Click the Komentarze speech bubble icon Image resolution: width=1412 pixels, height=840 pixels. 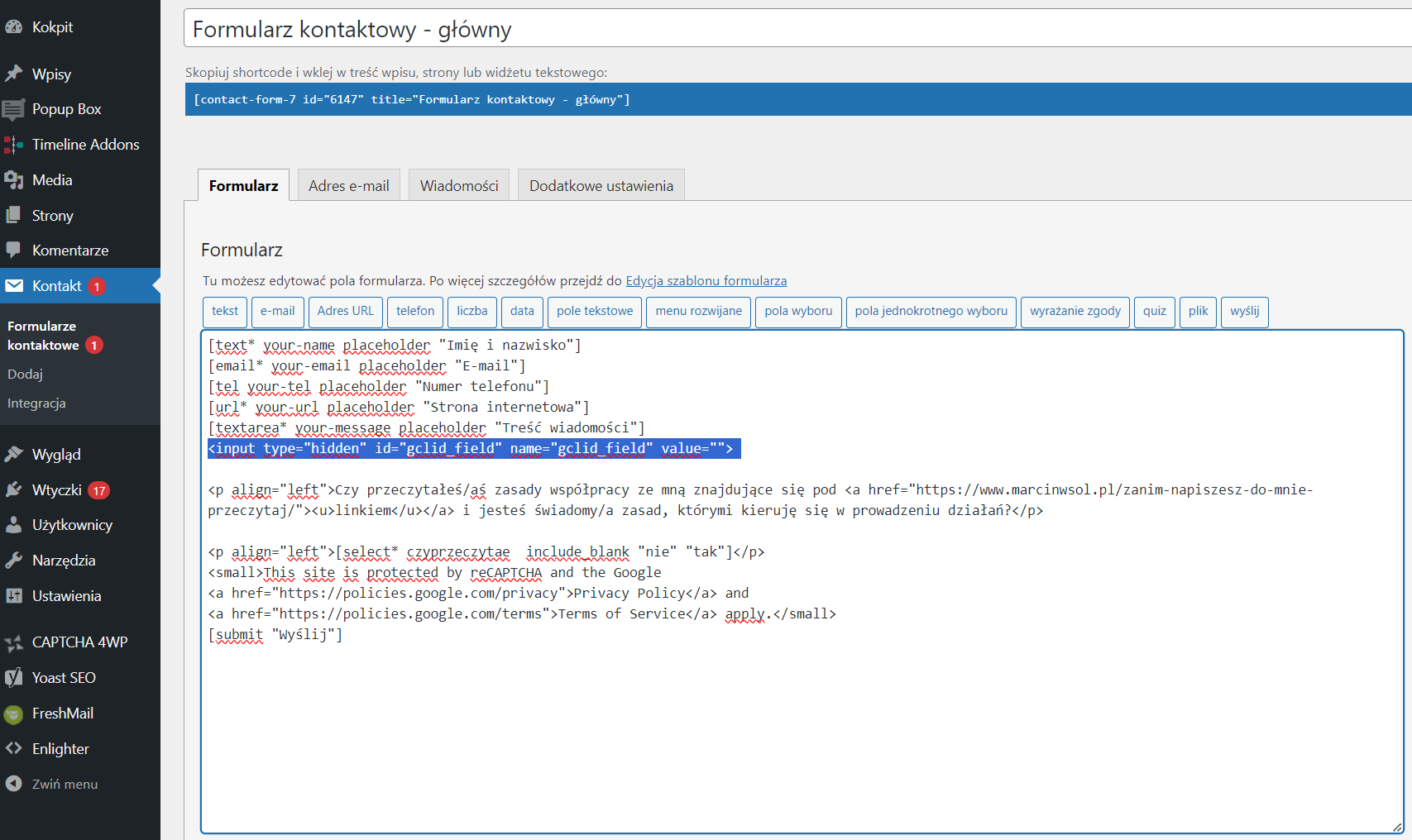[13, 251]
